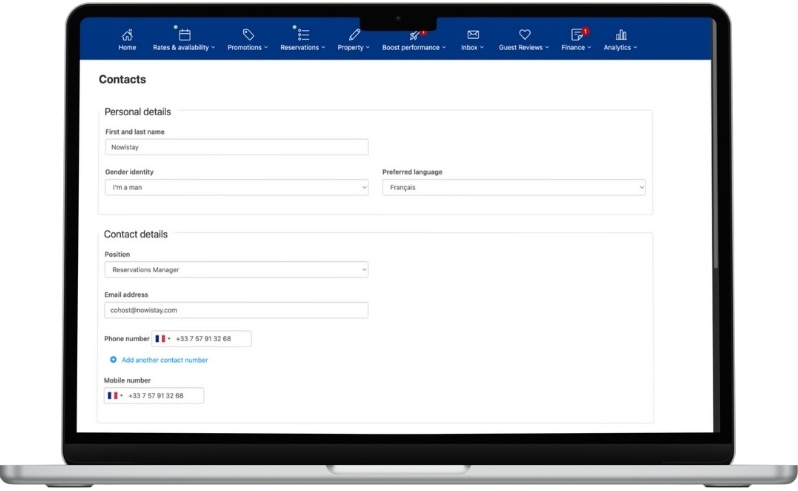Click the Finance document icon
This screenshot has width=798, height=491.
(x=577, y=35)
